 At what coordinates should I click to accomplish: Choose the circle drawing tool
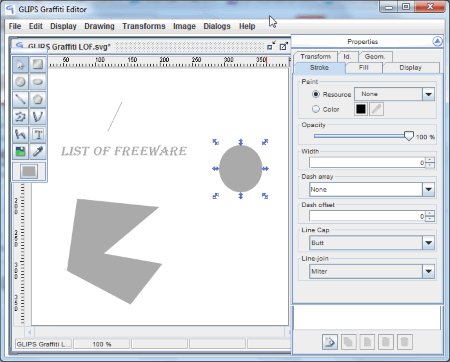(x=20, y=82)
